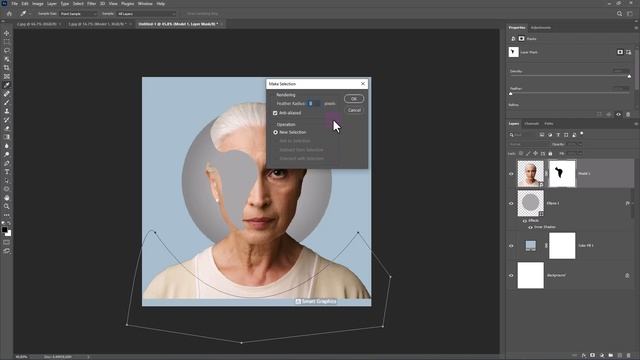The image size is (640, 360).
Task: Toggle the Anti-aliased checkbox
Action: click(x=275, y=113)
